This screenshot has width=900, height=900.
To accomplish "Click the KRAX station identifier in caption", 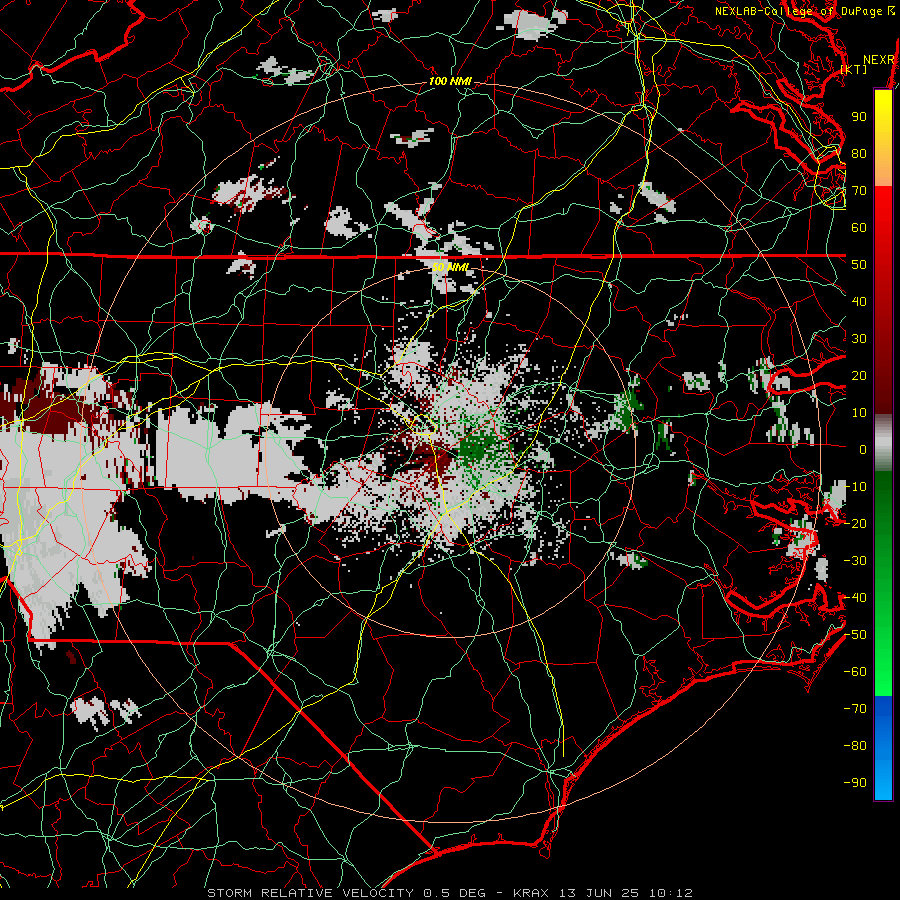I will click(x=531, y=893).
